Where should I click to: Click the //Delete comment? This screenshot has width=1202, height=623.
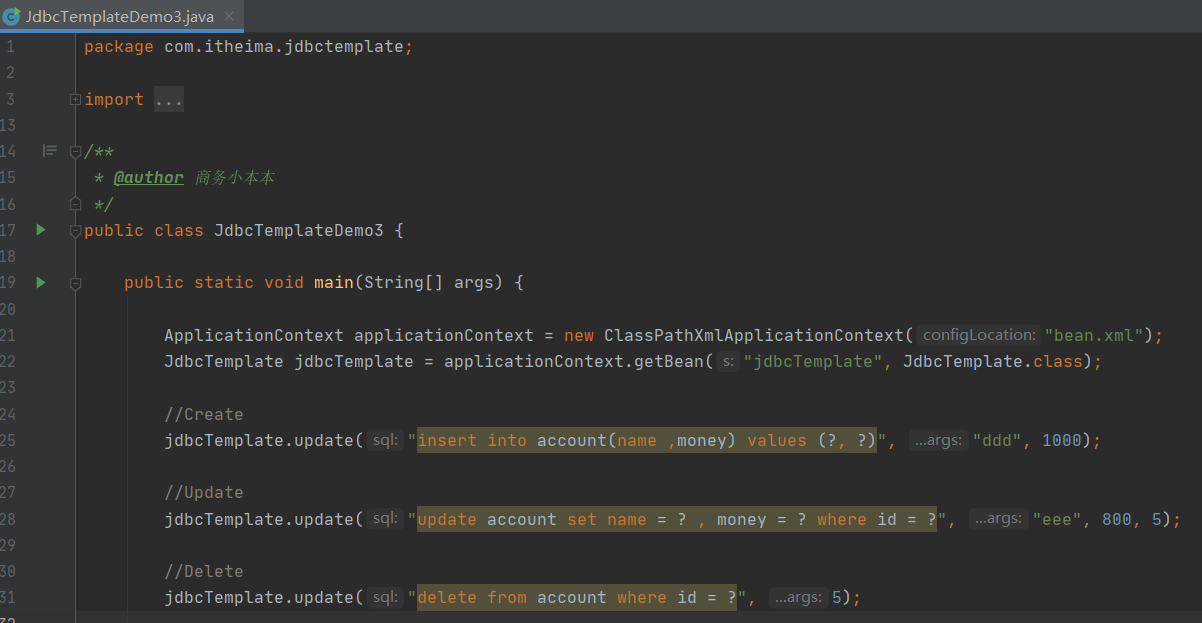point(204,571)
